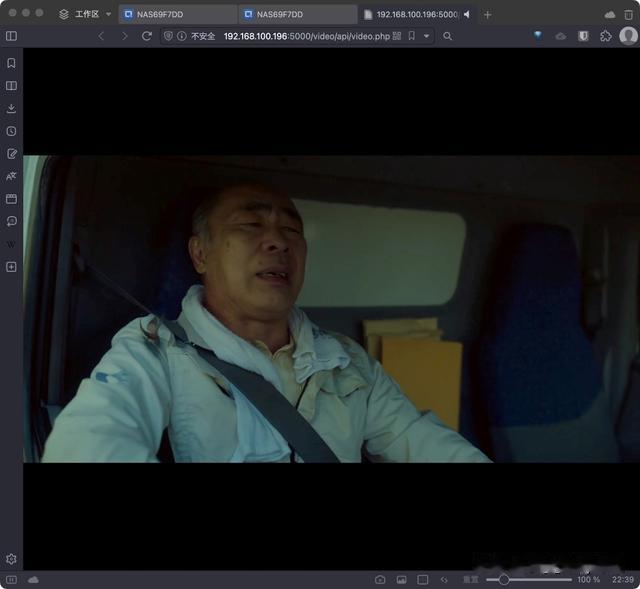Open tracker blocker shield in address bar
Viewport: 640px width, 589px height.
[x=168, y=36]
